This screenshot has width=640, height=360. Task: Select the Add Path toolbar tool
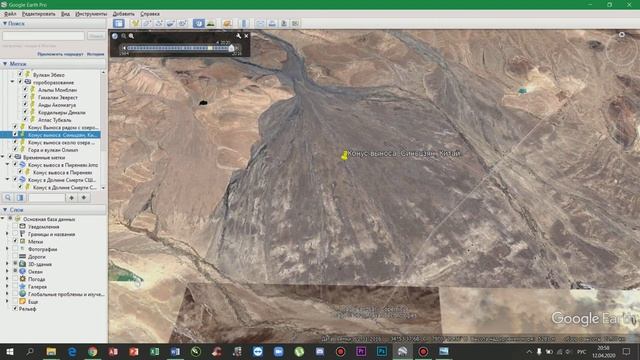(158, 24)
